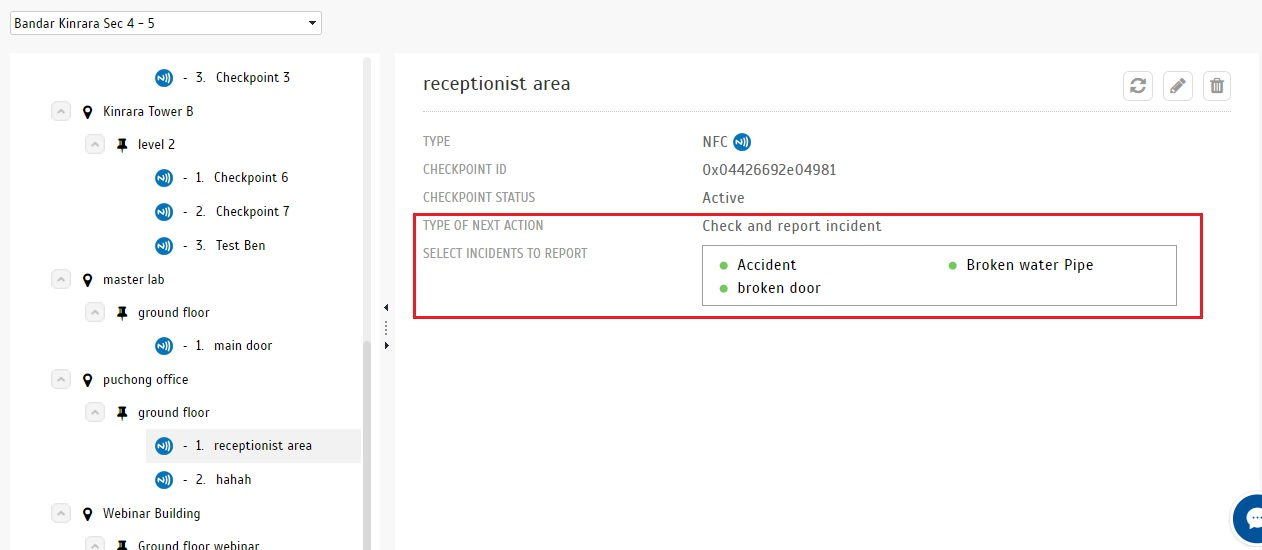Collapse the puchong office node
This screenshot has width=1262, height=550.
click(x=60, y=379)
